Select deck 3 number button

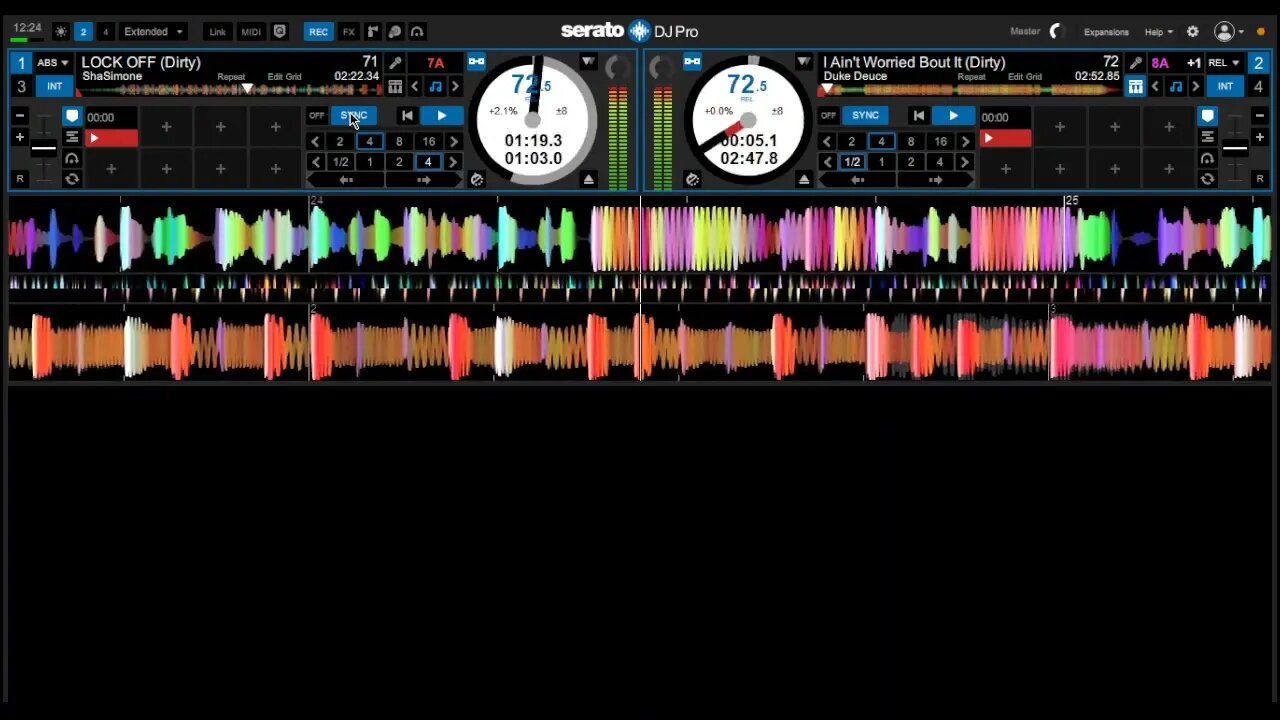[21, 87]
